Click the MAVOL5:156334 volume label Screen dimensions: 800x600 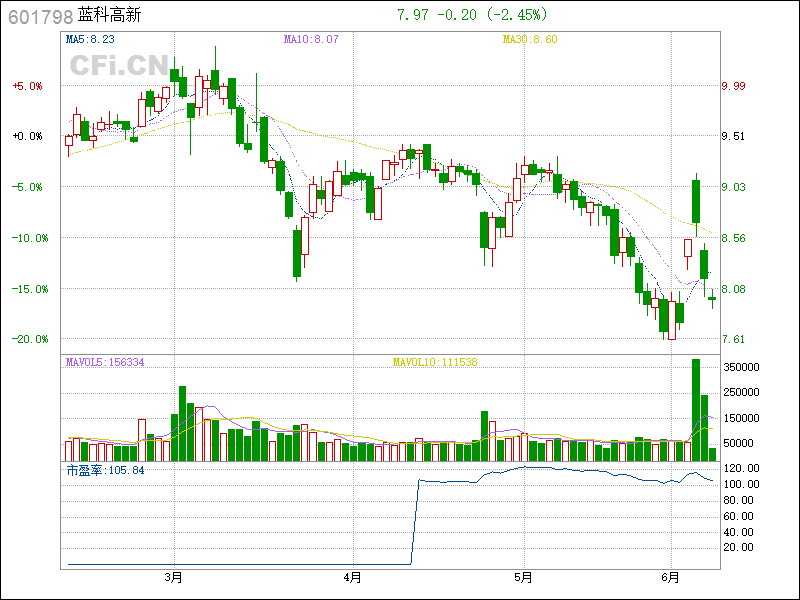[x=105, y=362]
